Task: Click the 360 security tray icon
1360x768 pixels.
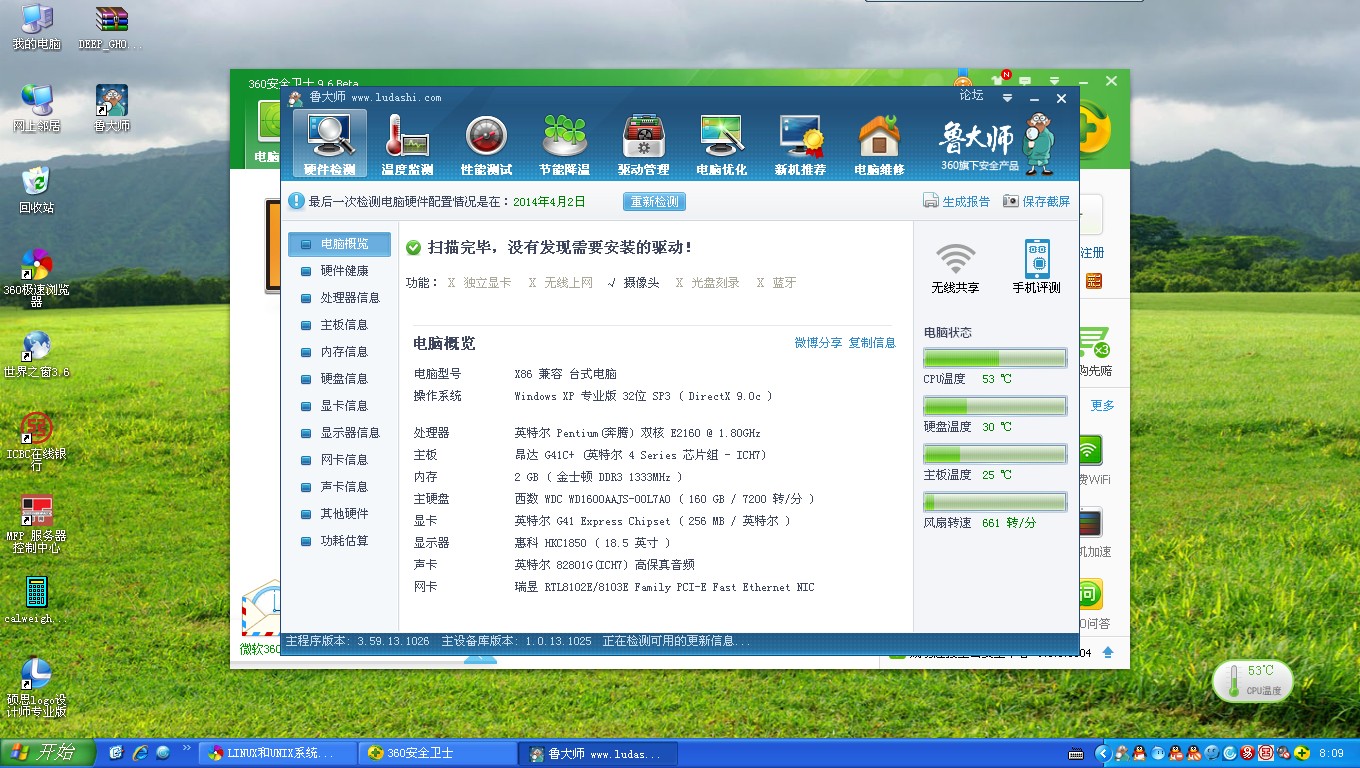Action: [1300, 753]
